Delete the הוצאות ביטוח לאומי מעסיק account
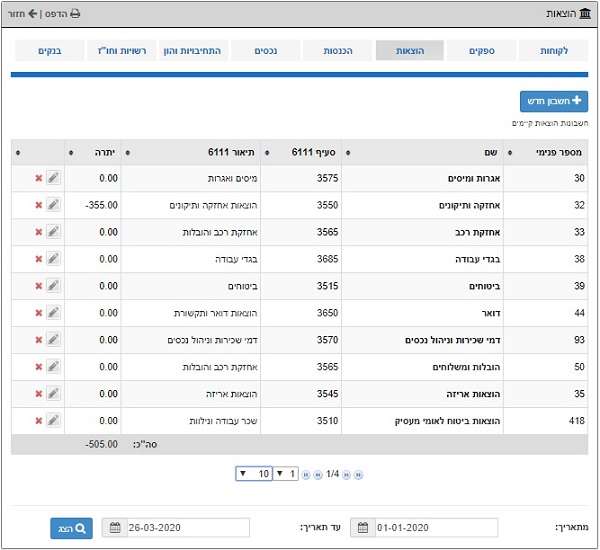The width and height of the screenshot is (600, 550). 39,421
